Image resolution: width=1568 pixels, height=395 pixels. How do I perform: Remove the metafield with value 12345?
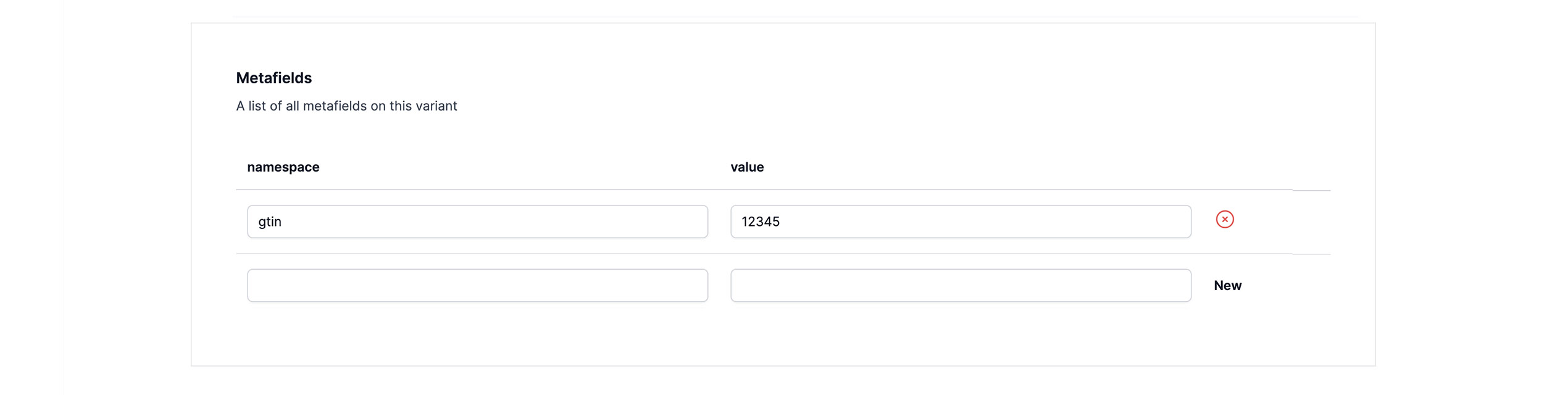(1224, 220)
